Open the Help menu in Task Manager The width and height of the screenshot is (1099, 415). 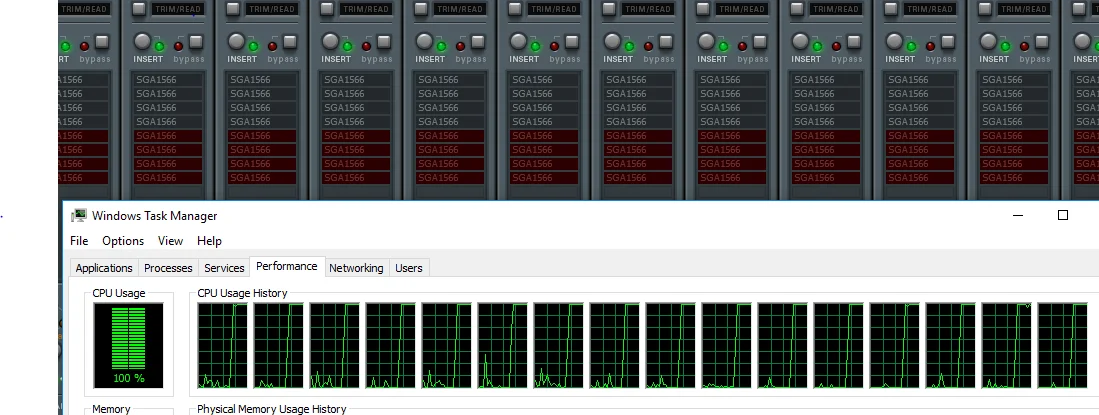tap(209, 240)
